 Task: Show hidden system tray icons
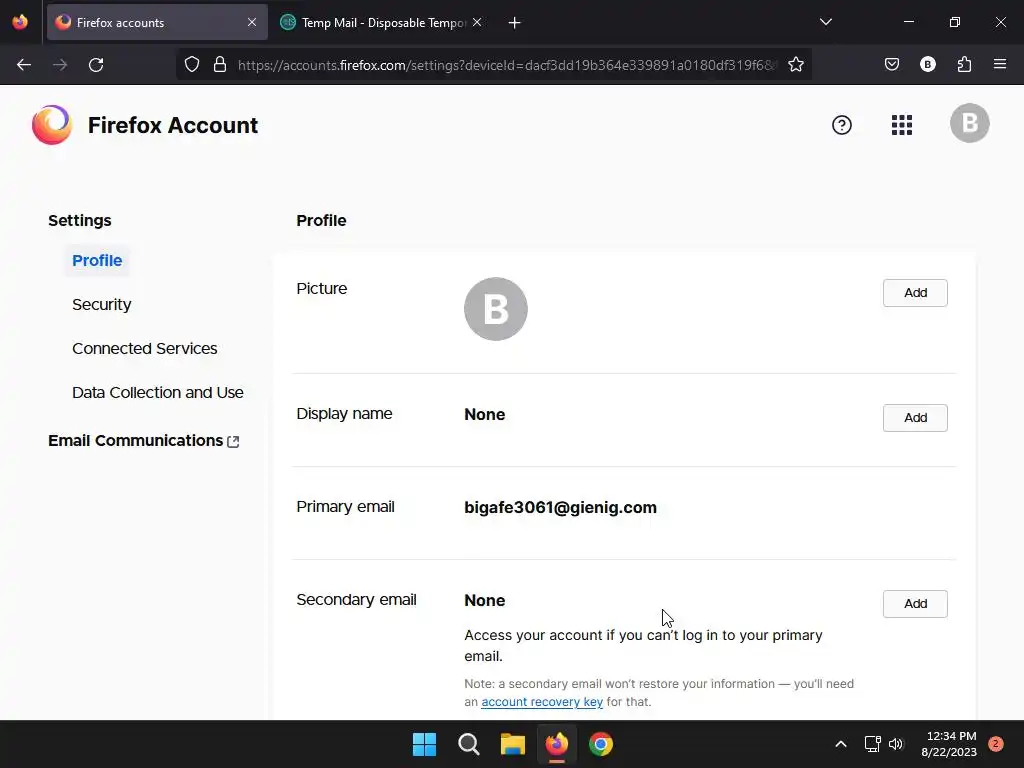[841, 744]
